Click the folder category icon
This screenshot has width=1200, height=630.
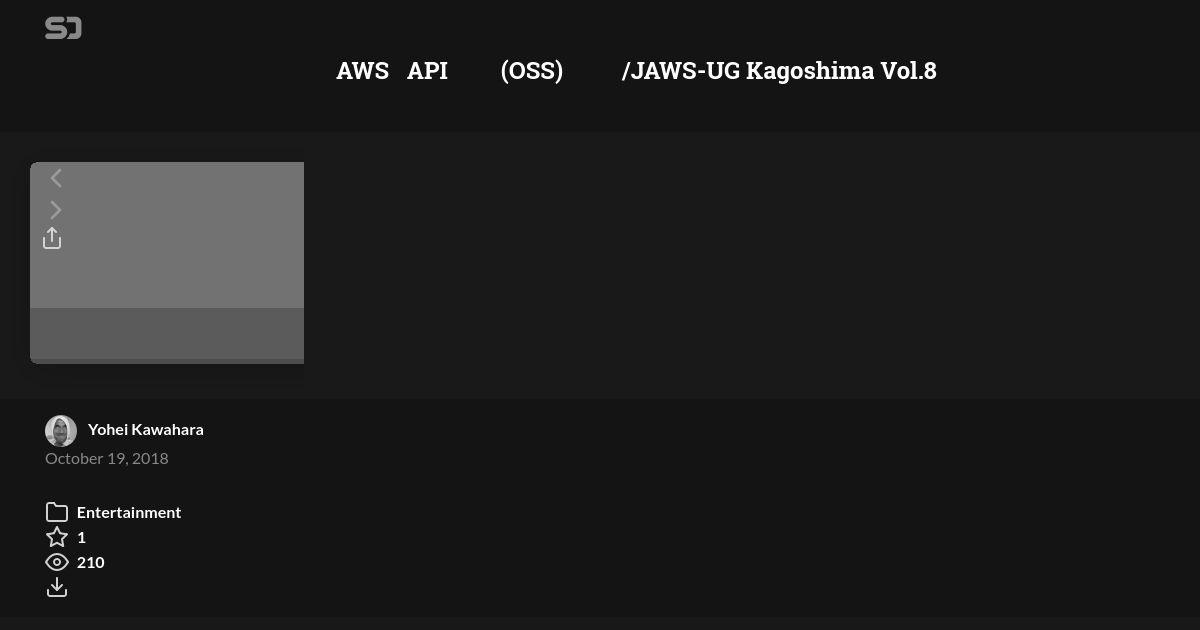(x=57, y=512)
